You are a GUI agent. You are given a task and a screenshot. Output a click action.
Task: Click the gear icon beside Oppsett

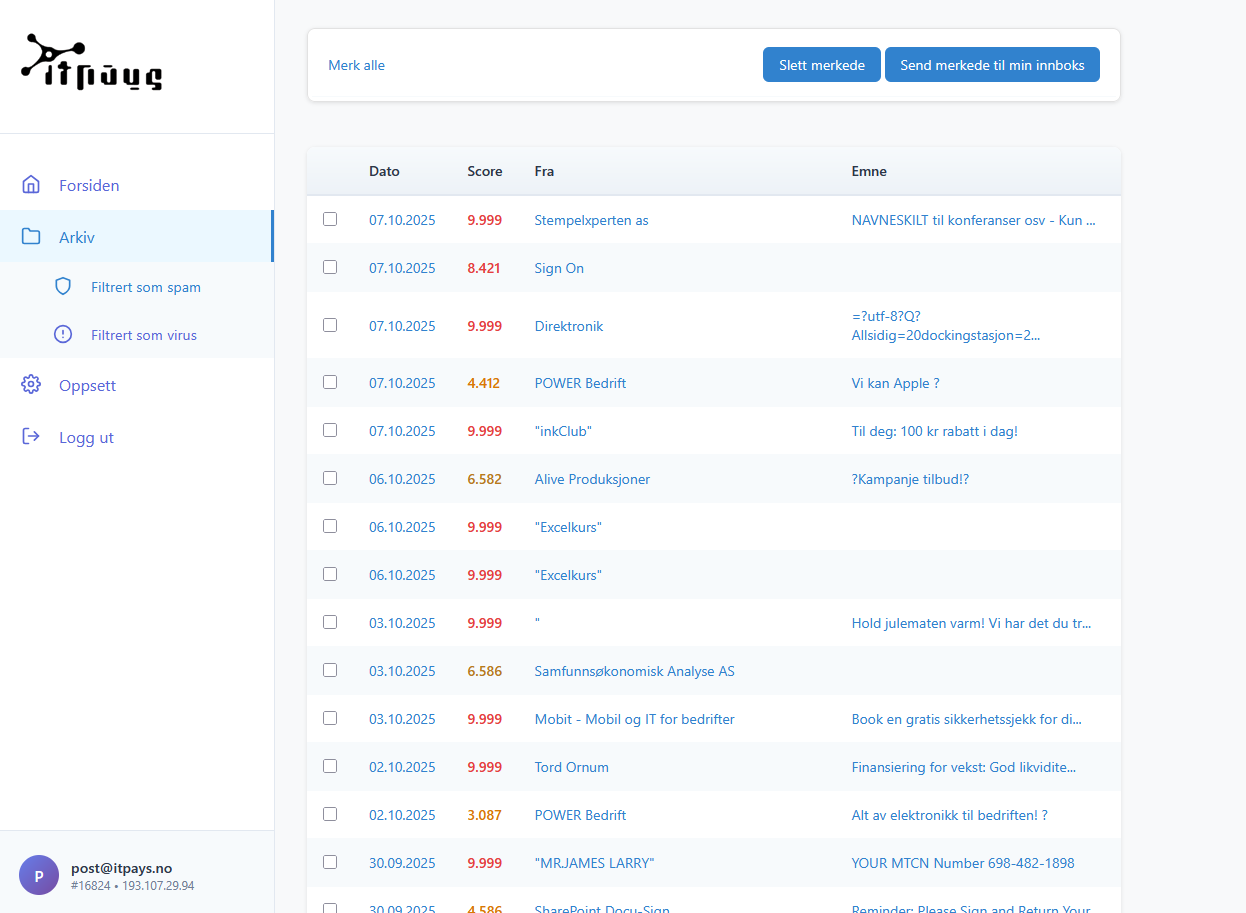(31, 385)
